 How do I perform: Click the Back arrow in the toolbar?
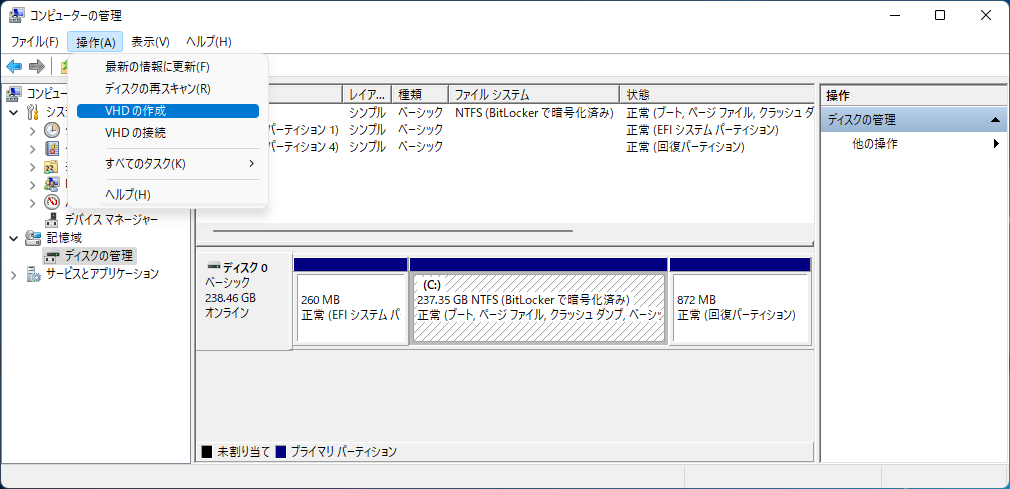click(14, 66)
